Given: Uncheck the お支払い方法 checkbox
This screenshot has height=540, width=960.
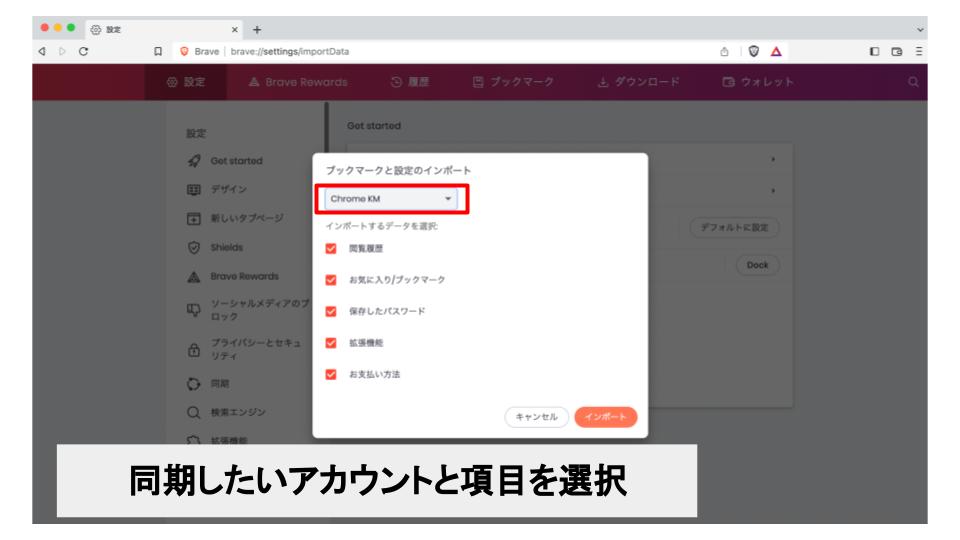Looking at the screenshot, I should coord(331,374).
